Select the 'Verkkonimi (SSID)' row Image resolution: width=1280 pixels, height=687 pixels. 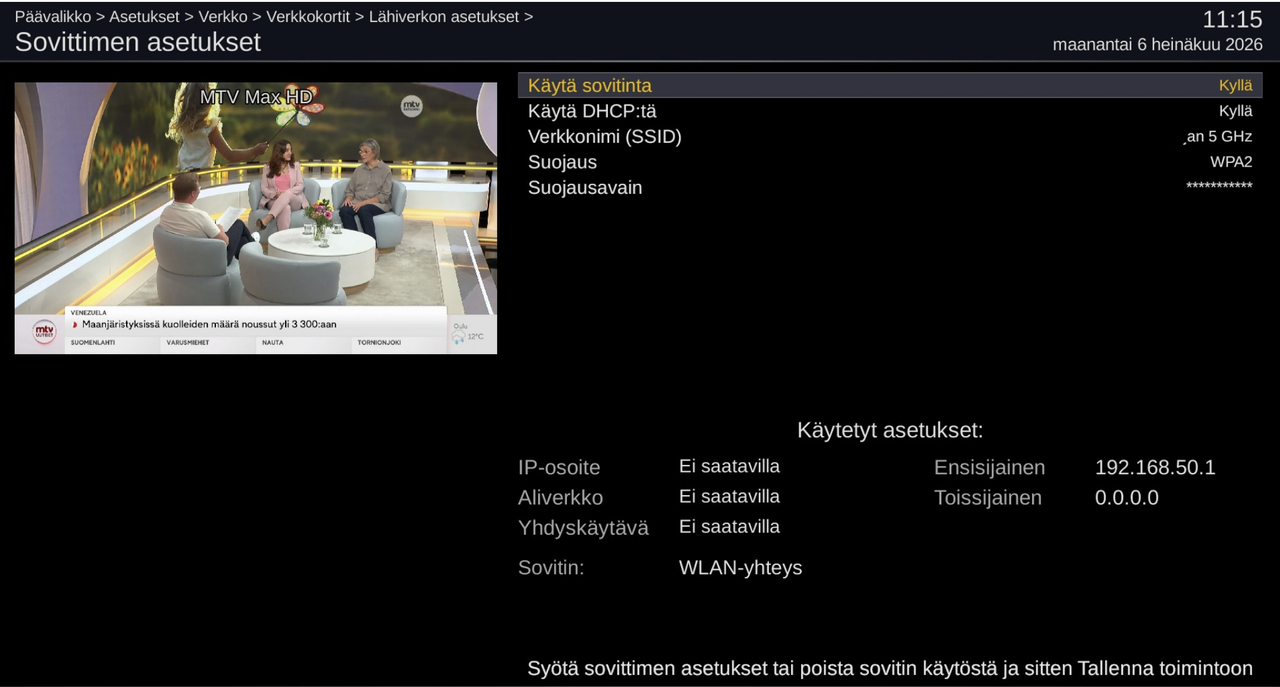point(890,137)
